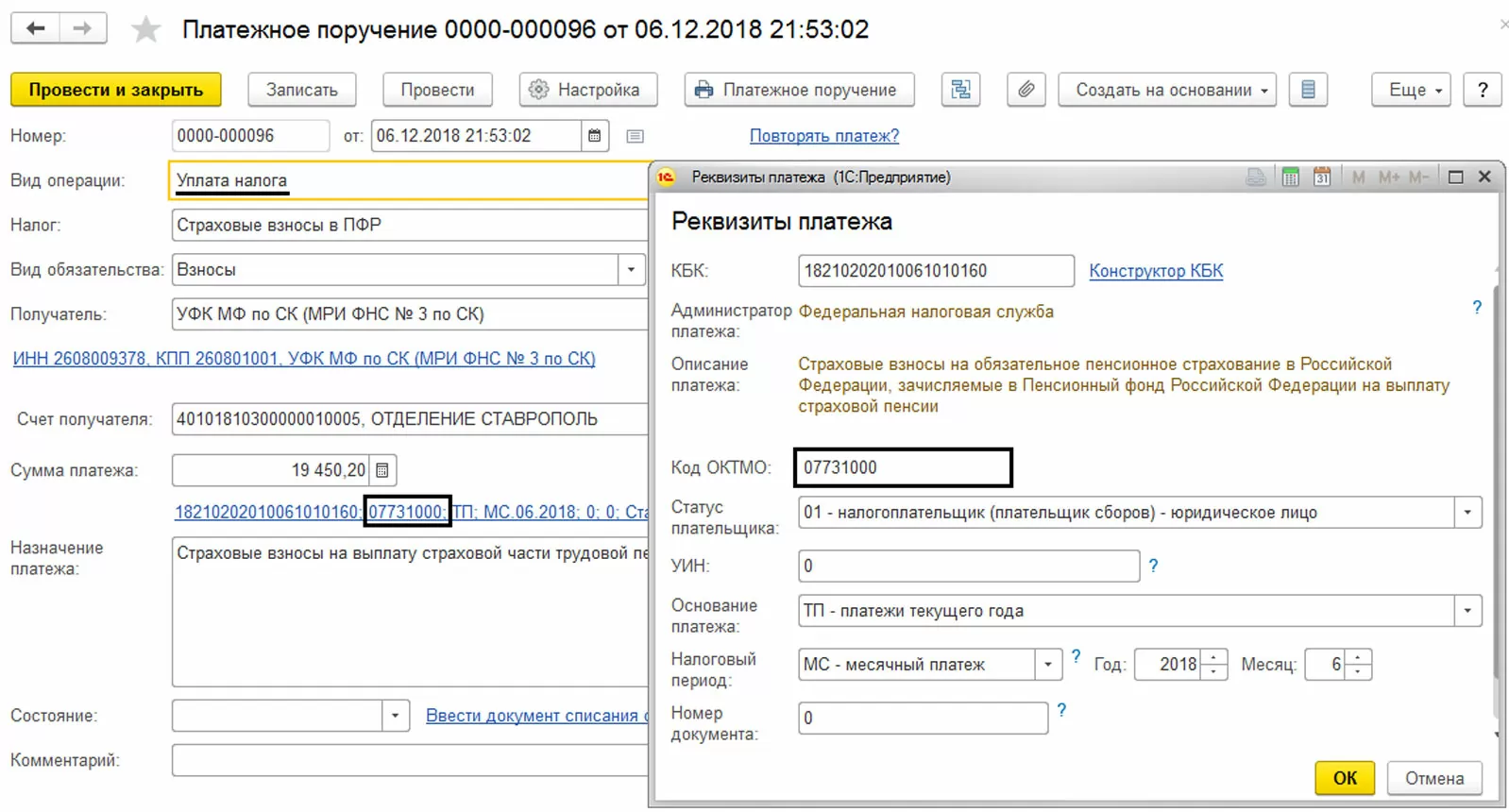Click the M- memory button in dialog title bar
Image resolution: width=1509 pixels, height=812 pixels.
click(x=1418, y=177)
